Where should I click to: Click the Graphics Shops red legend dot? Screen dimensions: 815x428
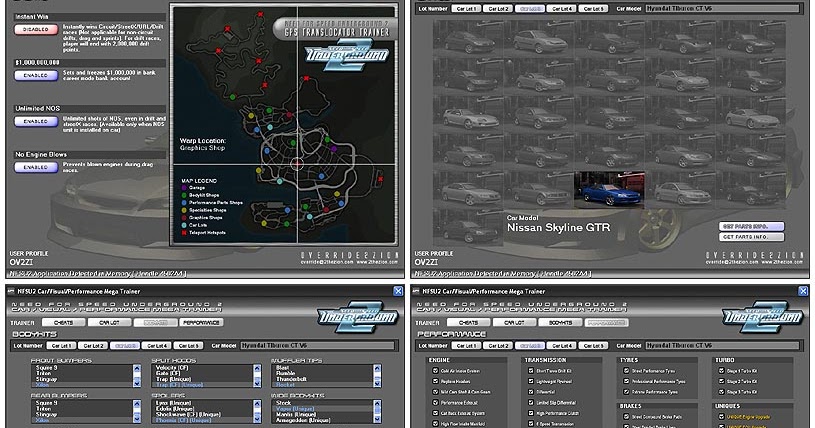click(184, 217)
